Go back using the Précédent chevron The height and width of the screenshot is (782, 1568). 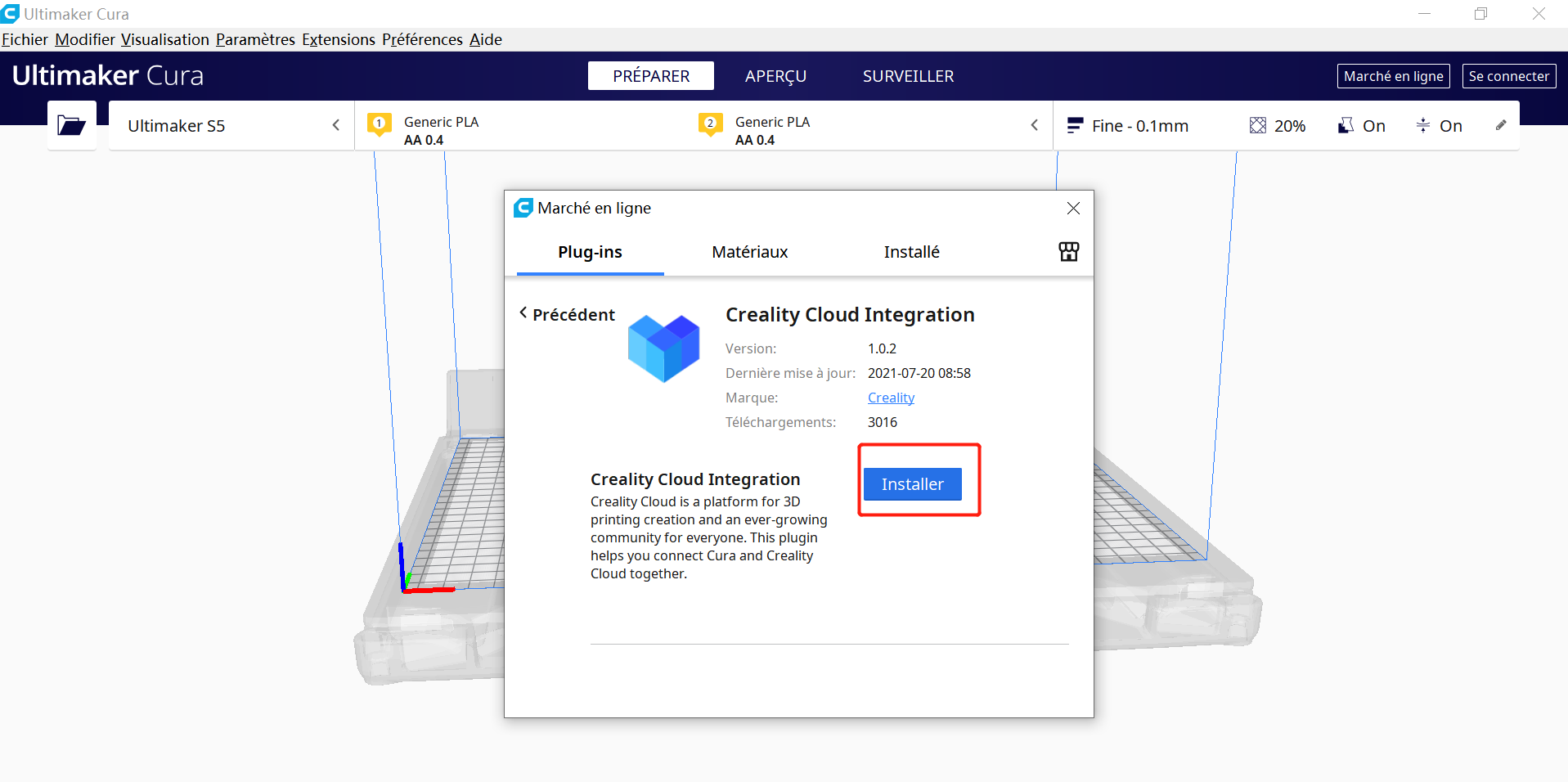tap(523, 314)
